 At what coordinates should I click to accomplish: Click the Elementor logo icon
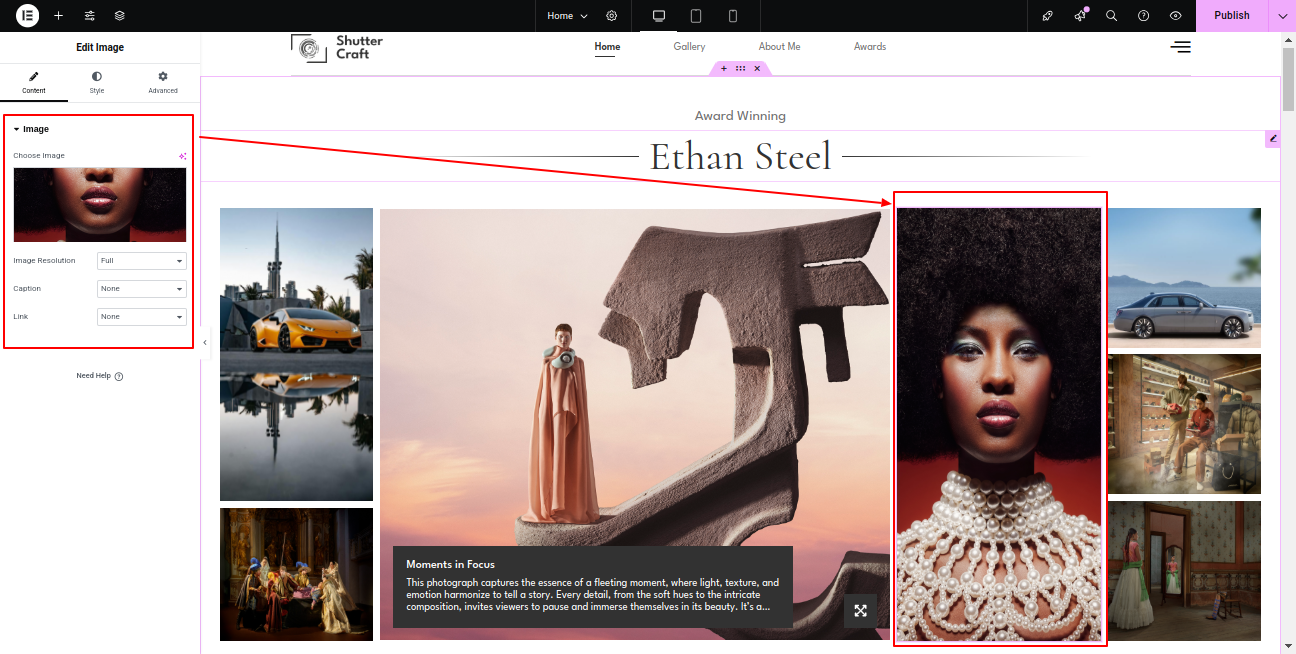27,15
